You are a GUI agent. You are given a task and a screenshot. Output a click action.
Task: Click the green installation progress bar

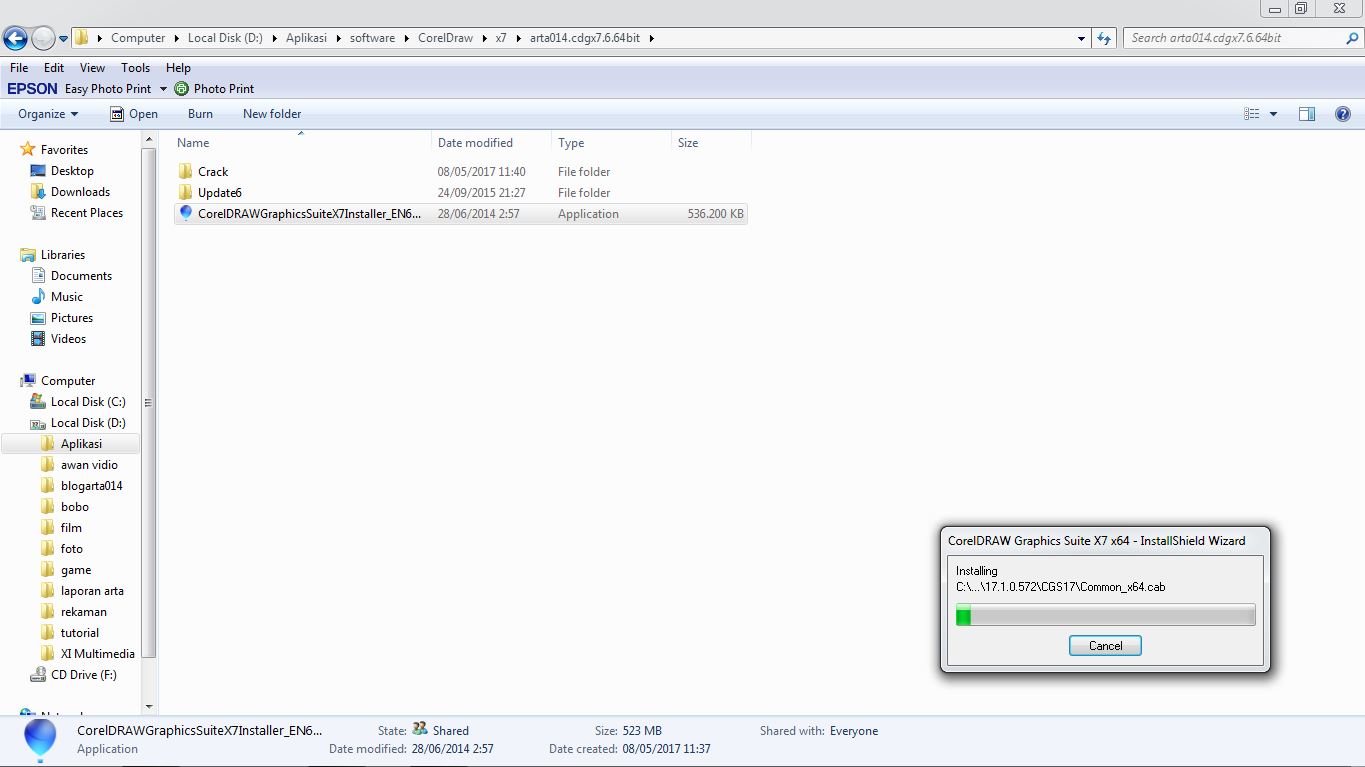[x=1105, y=615]
